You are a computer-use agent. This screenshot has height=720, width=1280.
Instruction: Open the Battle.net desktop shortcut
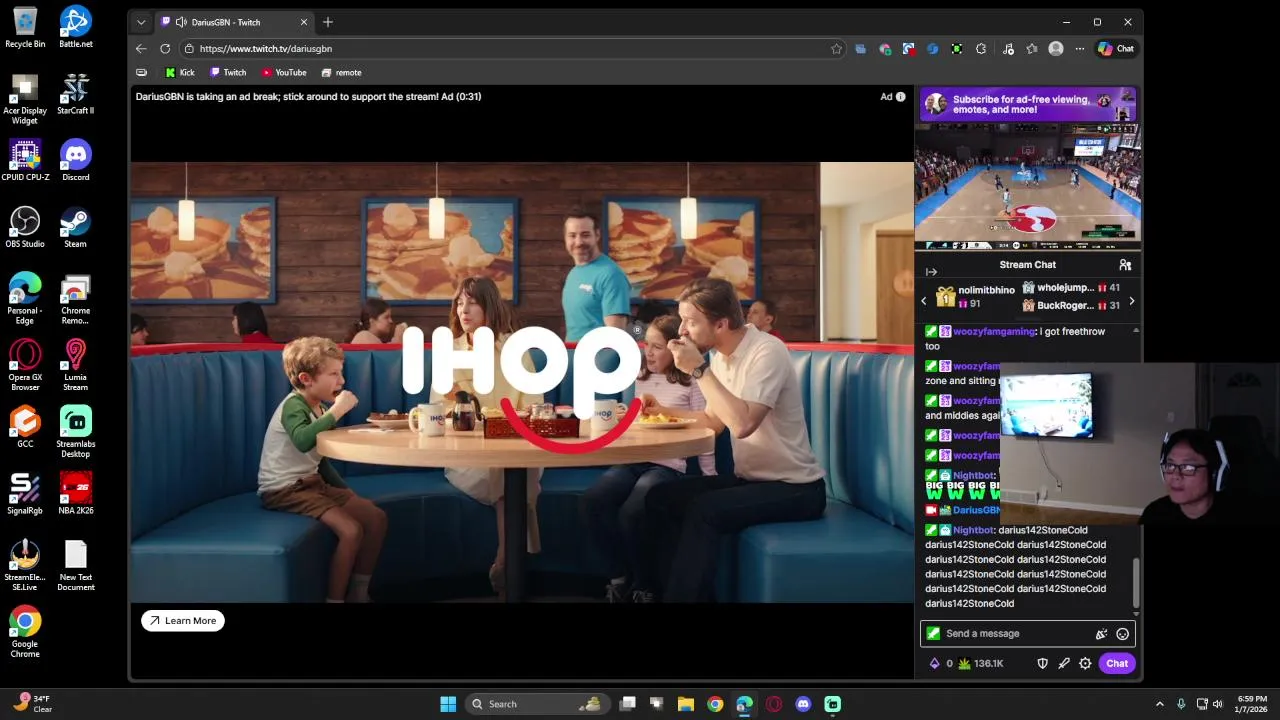[75, 27]
